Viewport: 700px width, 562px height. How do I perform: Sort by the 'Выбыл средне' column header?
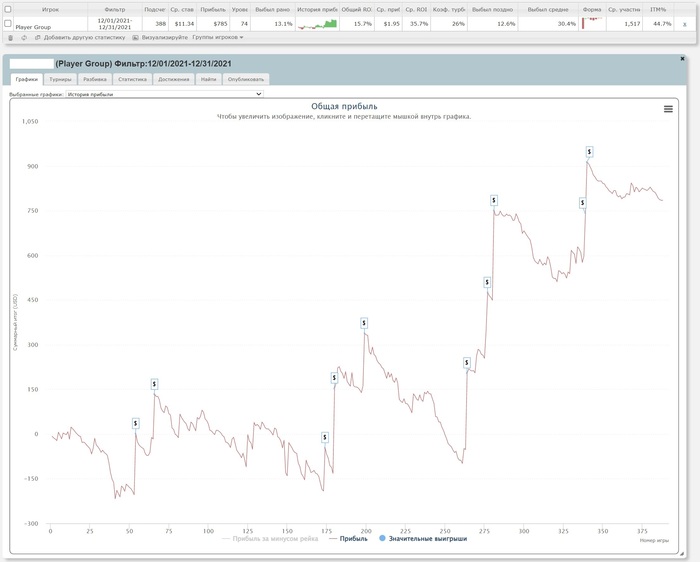548,9
